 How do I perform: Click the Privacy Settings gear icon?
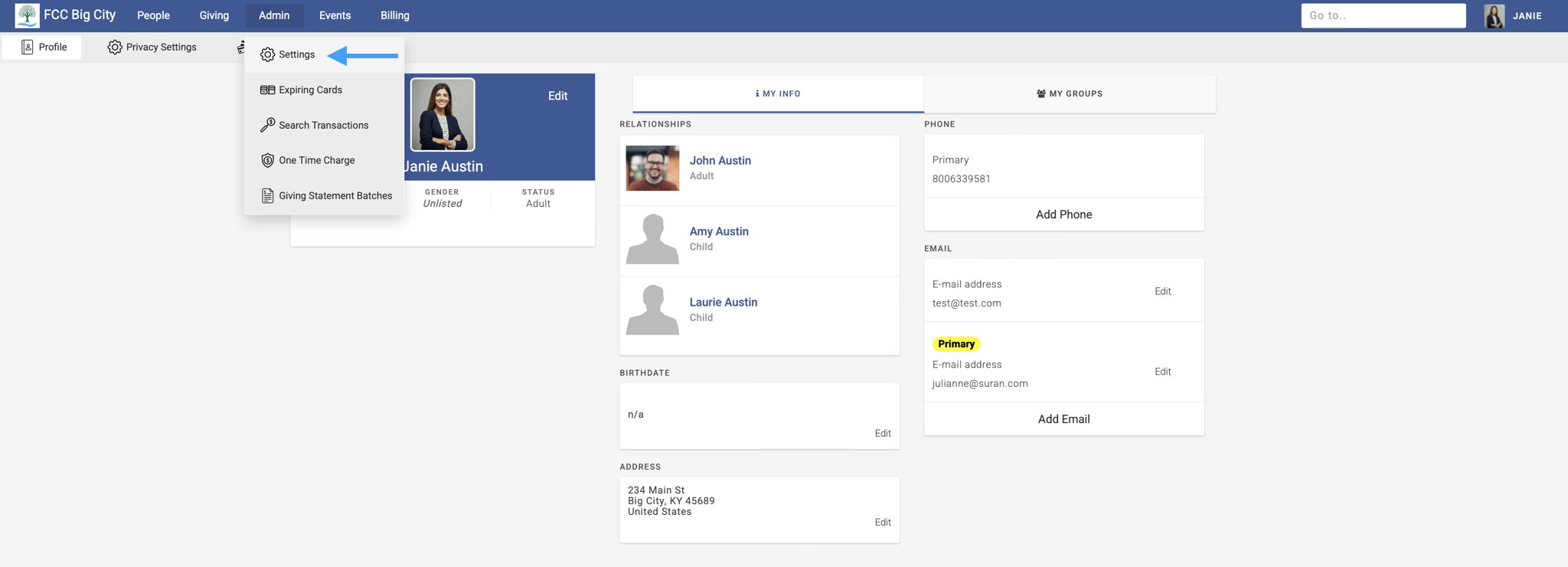pos(115,48)
